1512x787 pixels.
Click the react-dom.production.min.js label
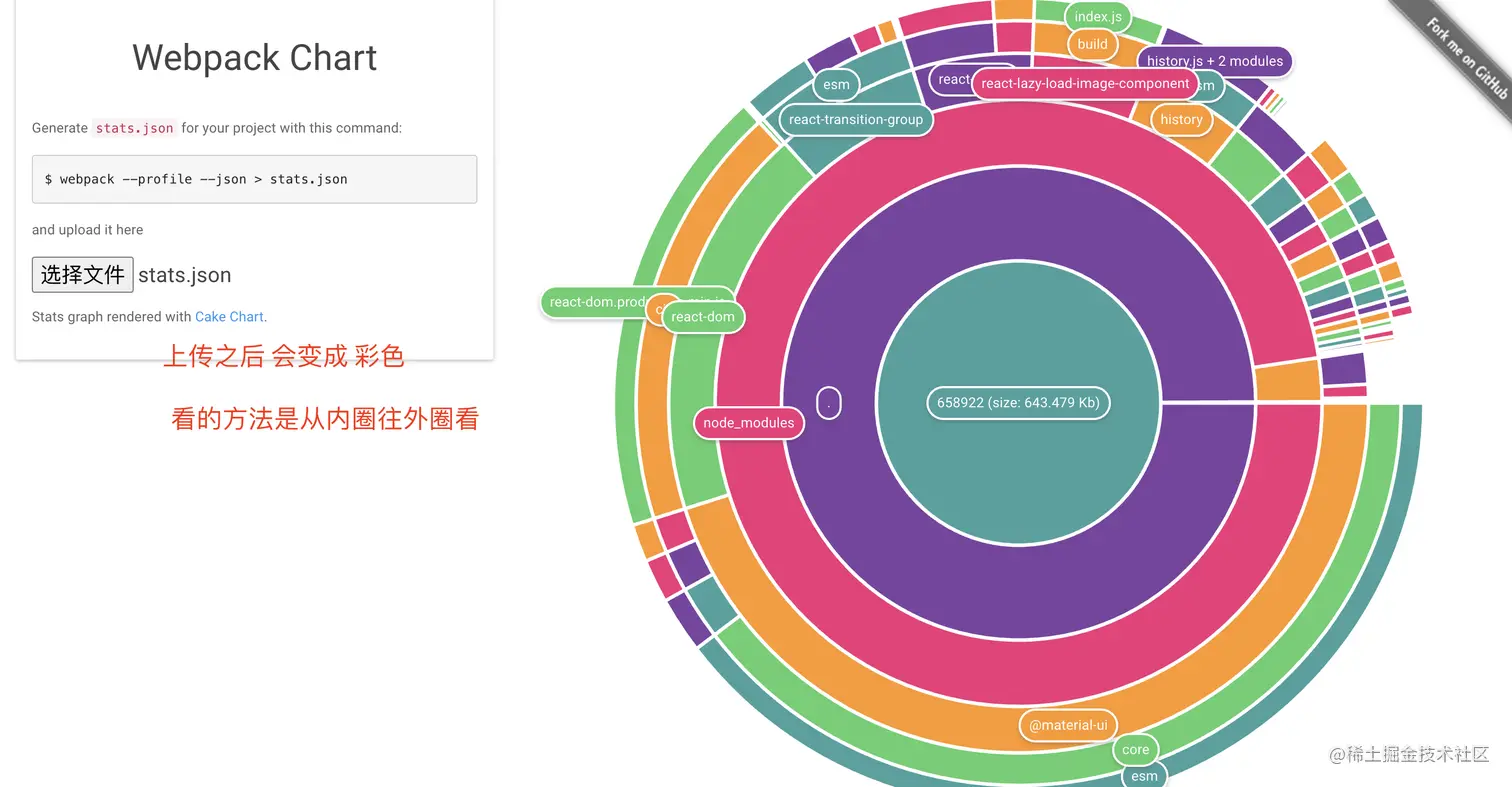595,302
